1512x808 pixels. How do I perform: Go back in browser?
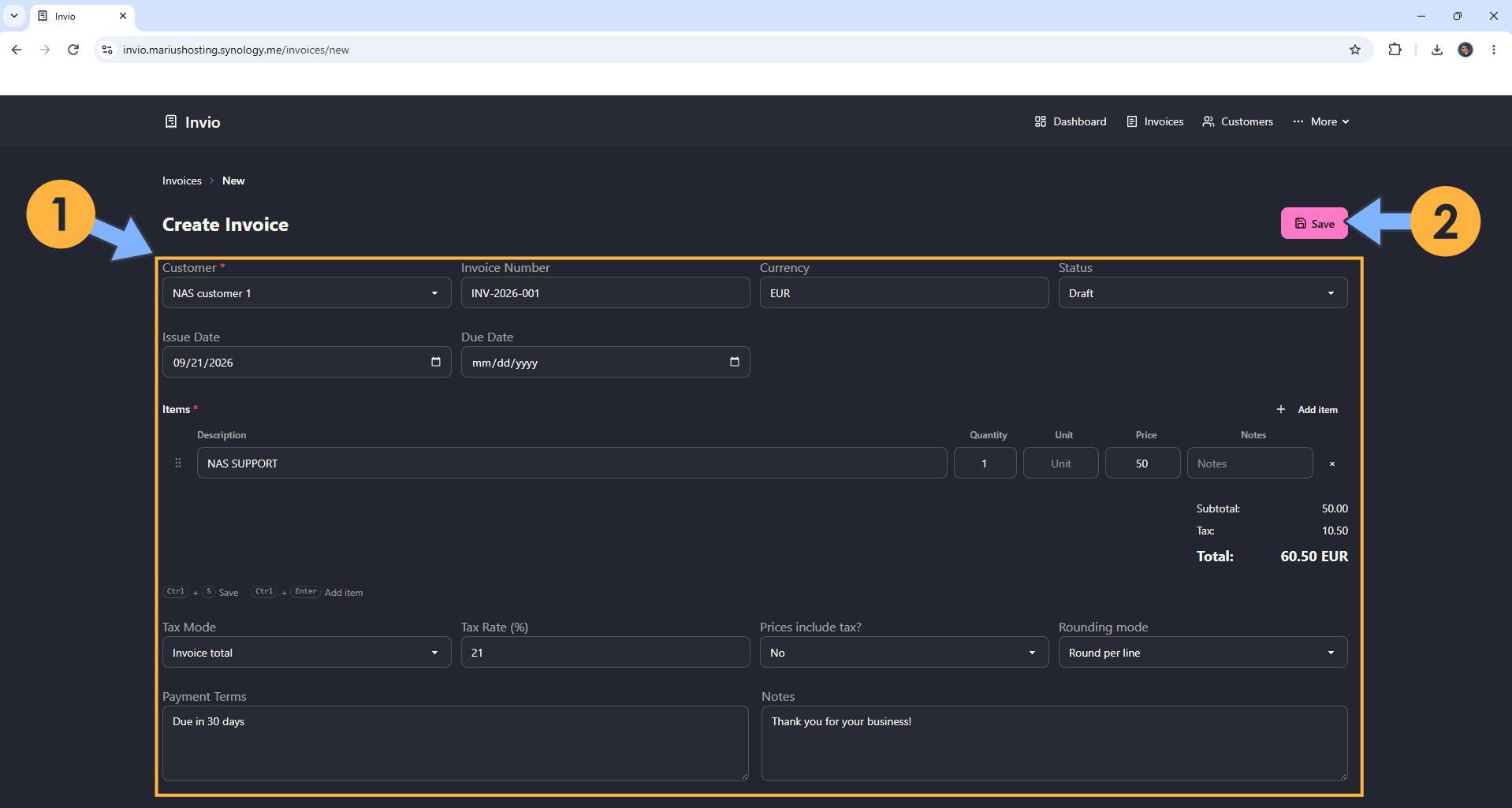click(x=17, y=50)
